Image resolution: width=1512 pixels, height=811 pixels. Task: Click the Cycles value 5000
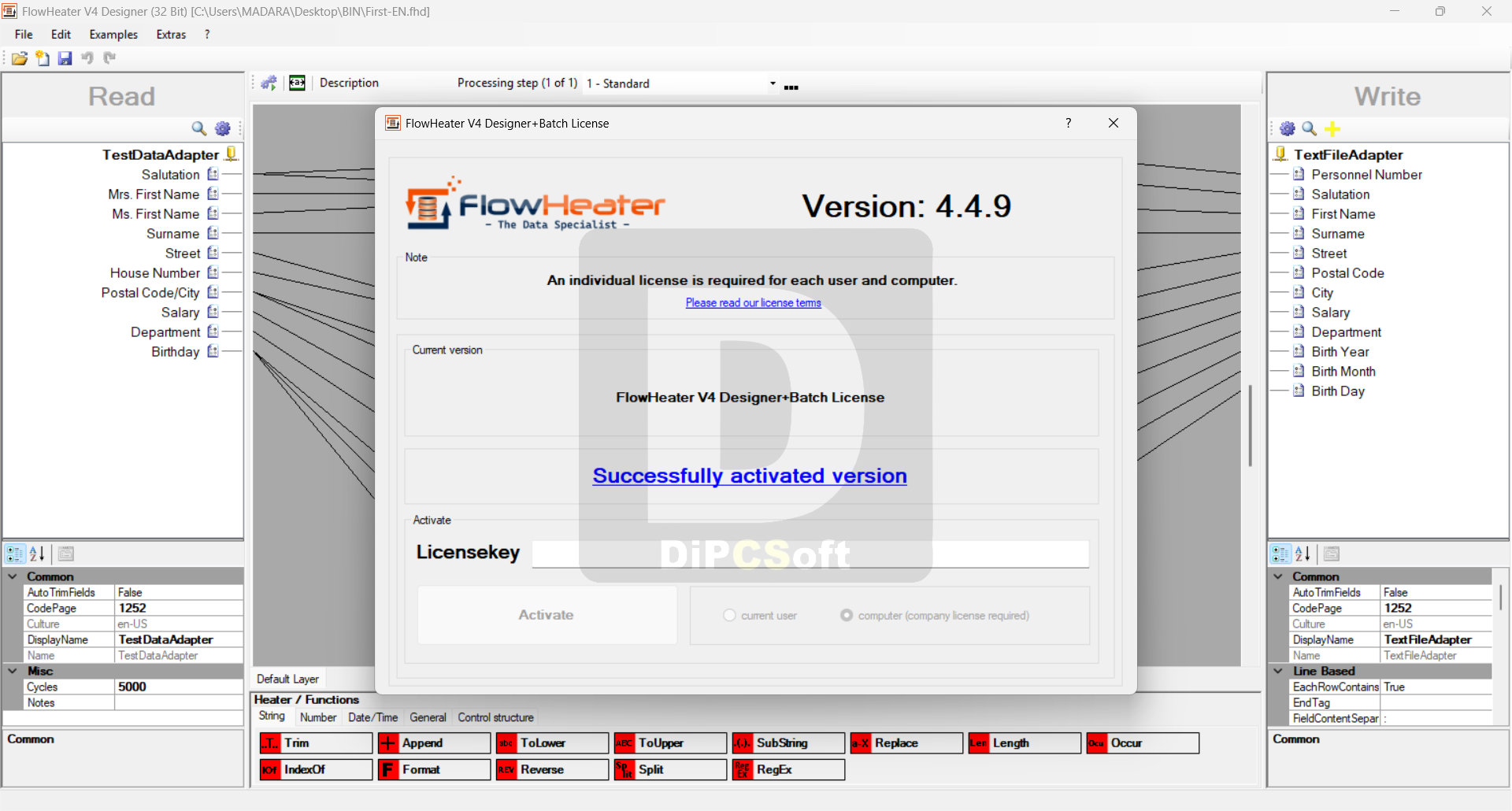(x=179, y=687)
